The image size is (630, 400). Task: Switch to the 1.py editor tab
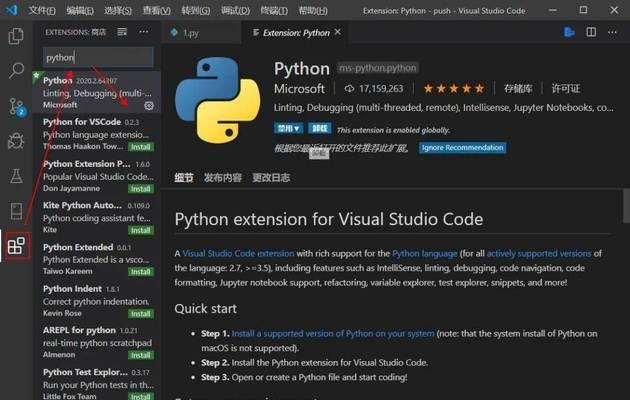coord(201,33)
